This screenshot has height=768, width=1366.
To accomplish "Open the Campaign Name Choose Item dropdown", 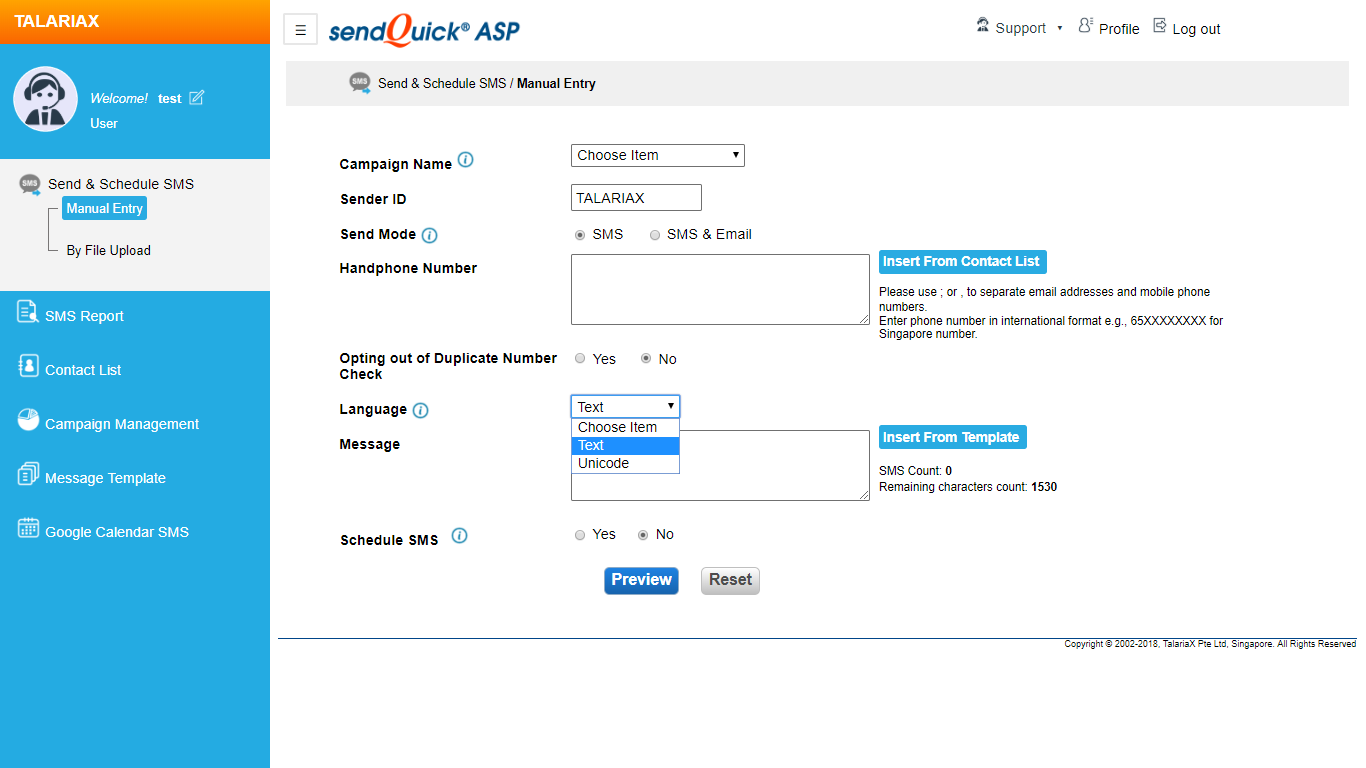I will (x=658, y=155).
